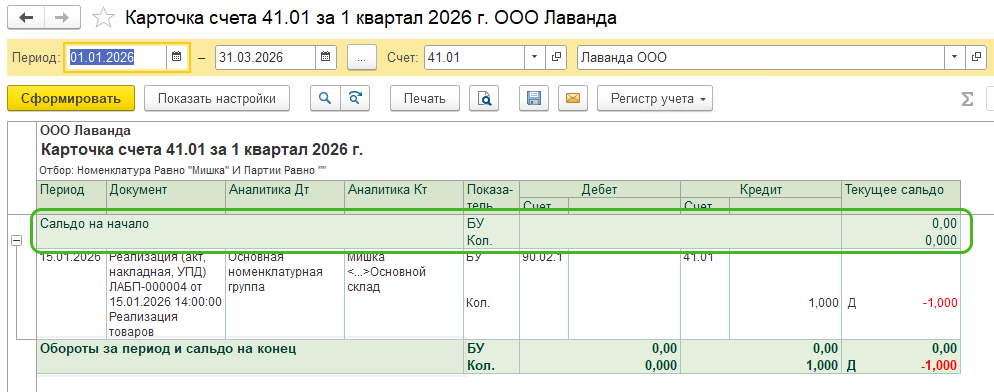This screenshot has width=994, height=392.
Task: Add report to favorites with star icon
Action: pyautogui.click(x=103, y=18)
